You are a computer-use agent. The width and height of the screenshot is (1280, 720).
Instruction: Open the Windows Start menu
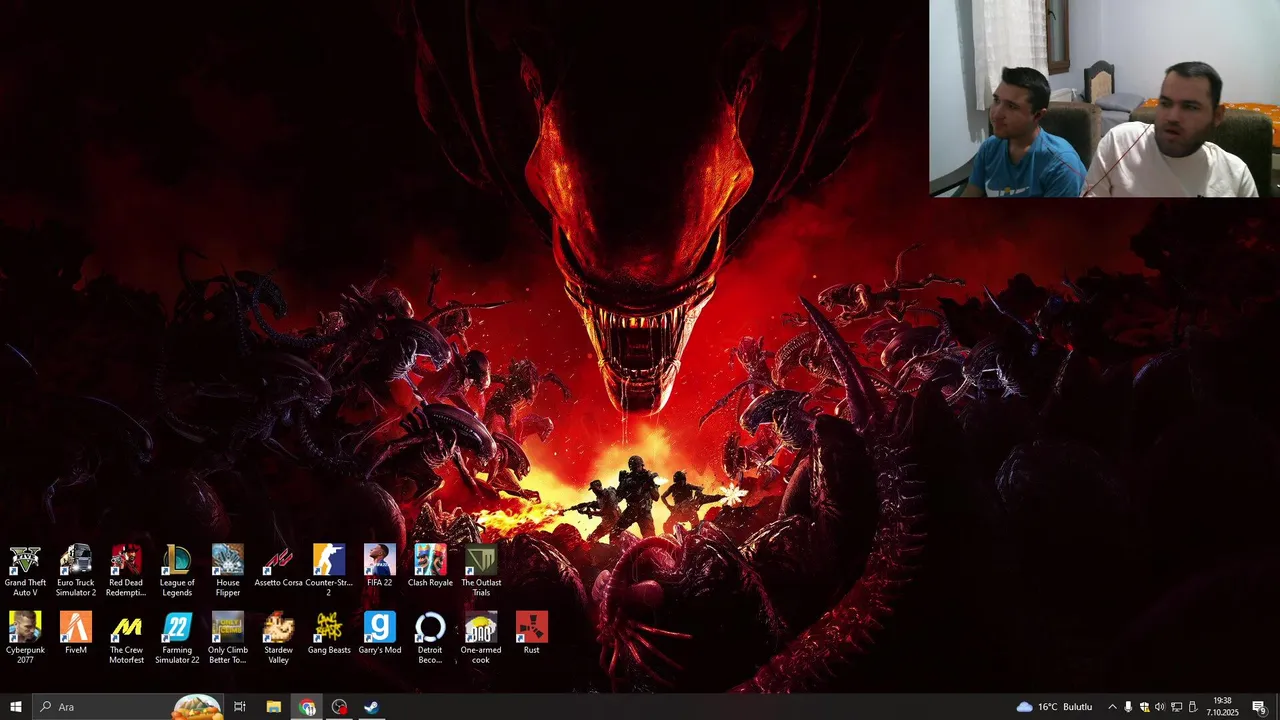click(x=16, y=707)
